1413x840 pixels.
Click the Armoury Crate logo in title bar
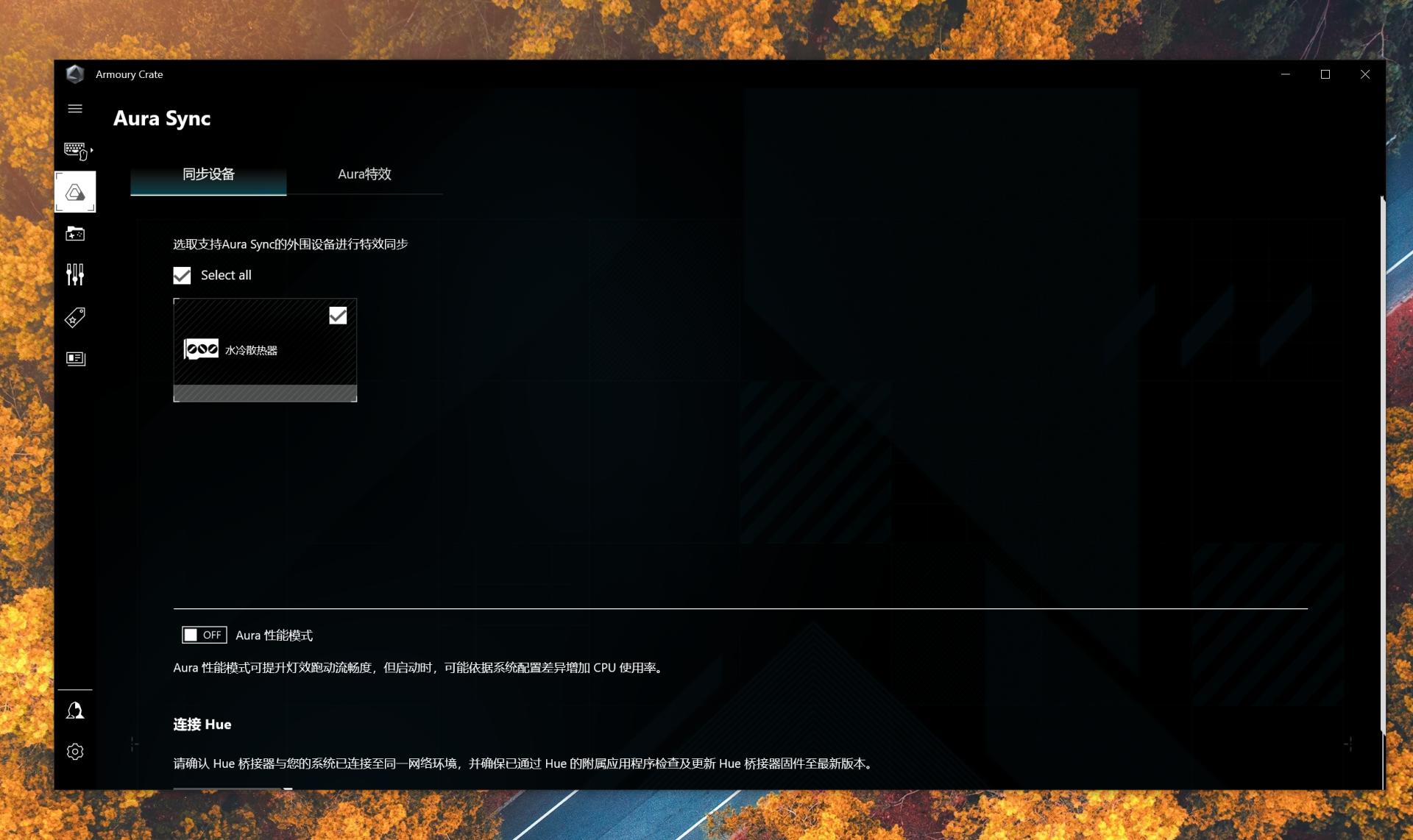(75, 74)
